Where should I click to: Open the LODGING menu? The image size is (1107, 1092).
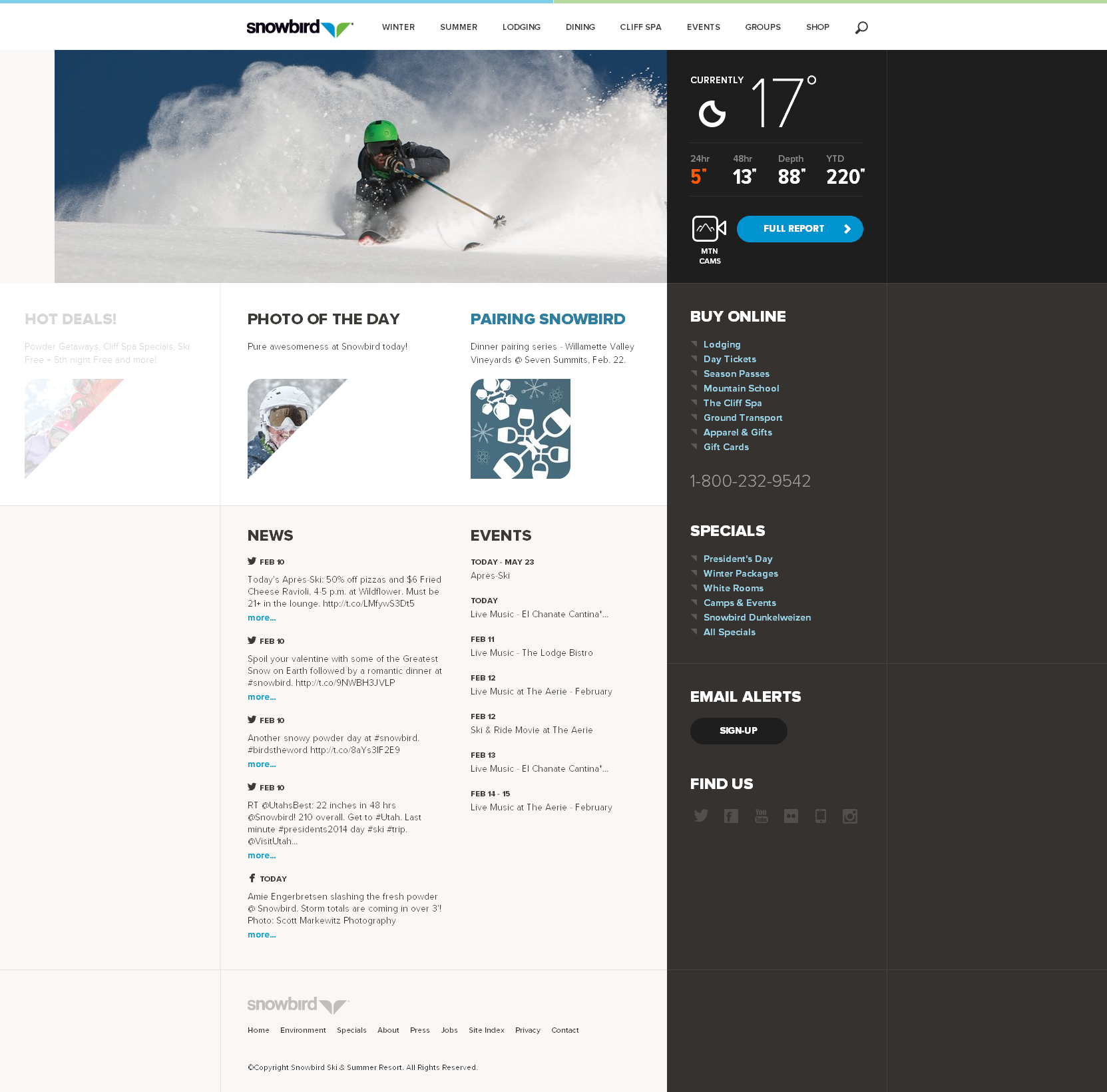(521, 27)
